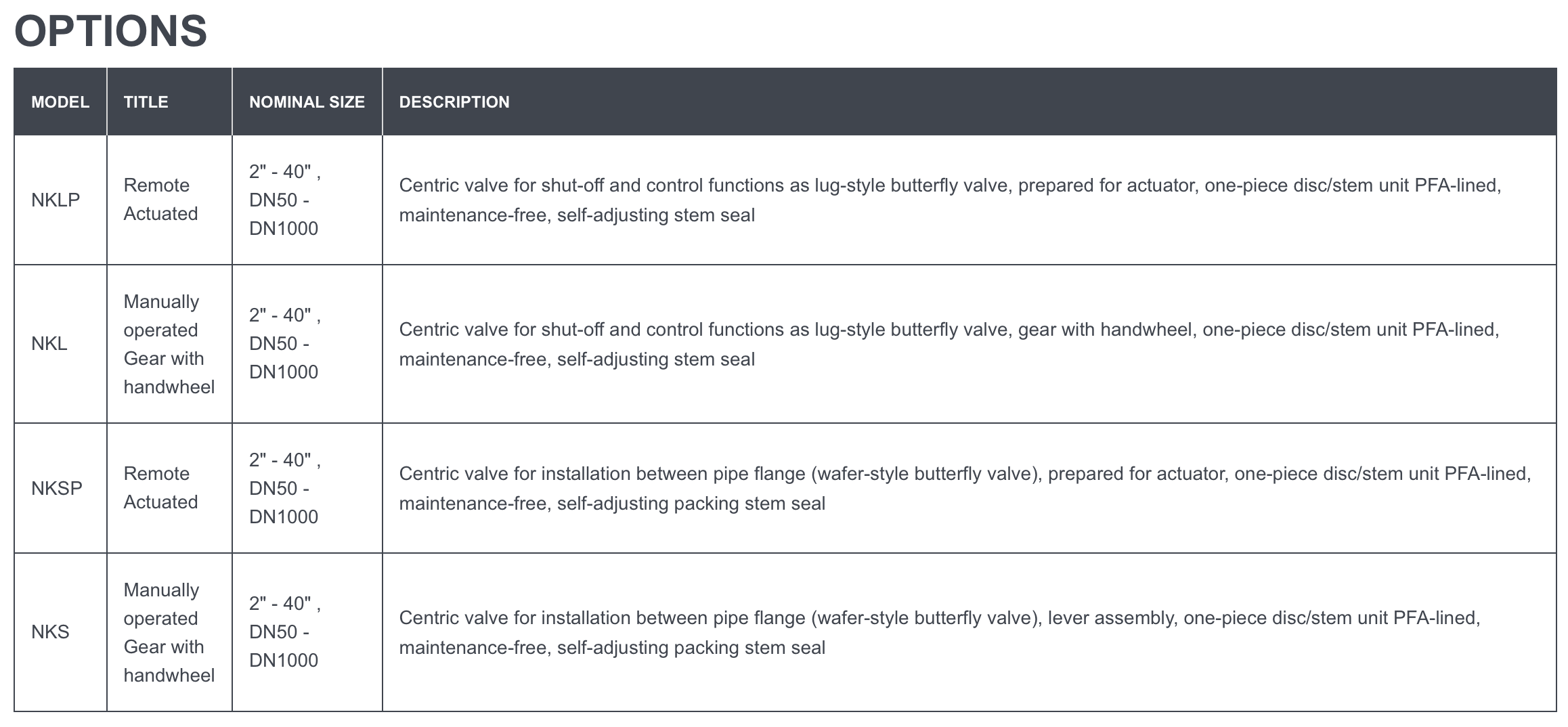Click nominal size cell in NKLP row
Image resolution: width=1568 pixels, height=727 pixels.
click(x=284, y=200)
